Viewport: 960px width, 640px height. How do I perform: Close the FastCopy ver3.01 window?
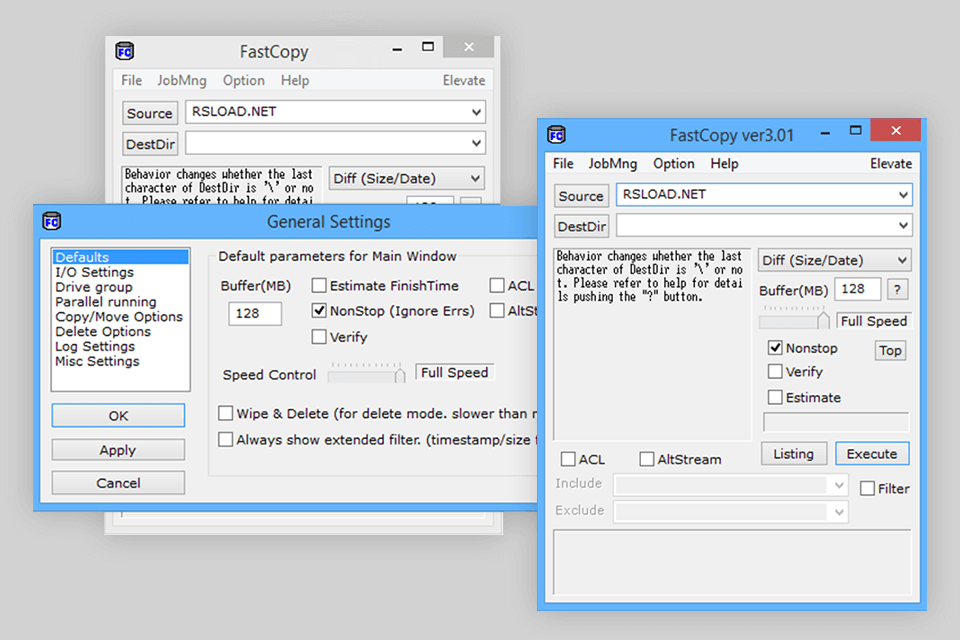click(895, 131)
